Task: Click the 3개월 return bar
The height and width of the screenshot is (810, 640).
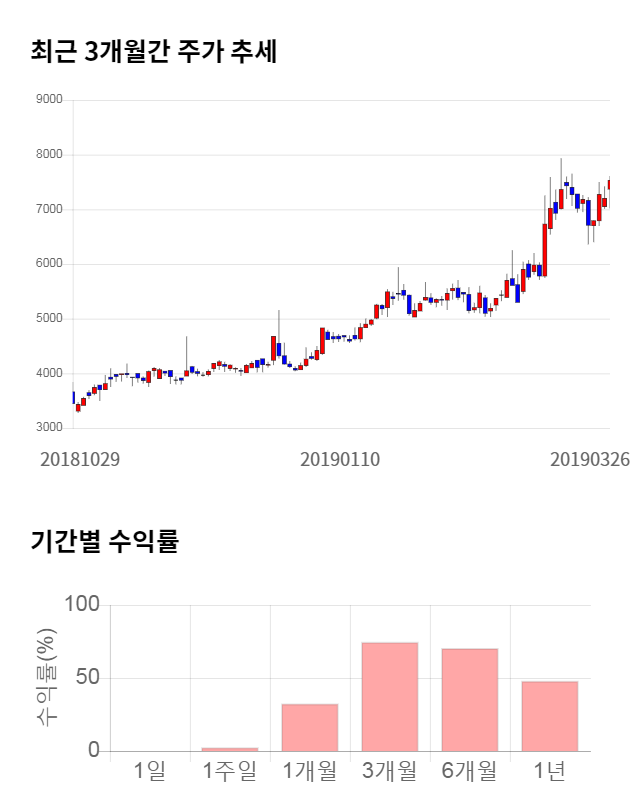Action: pyautogui.click(x=389, y=696)
